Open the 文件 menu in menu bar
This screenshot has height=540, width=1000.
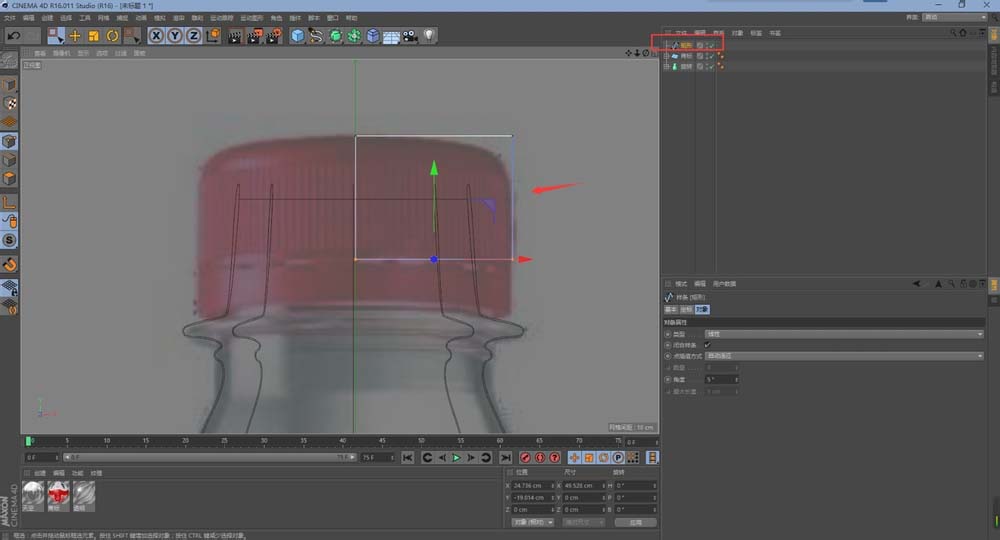tap(10, 18)
